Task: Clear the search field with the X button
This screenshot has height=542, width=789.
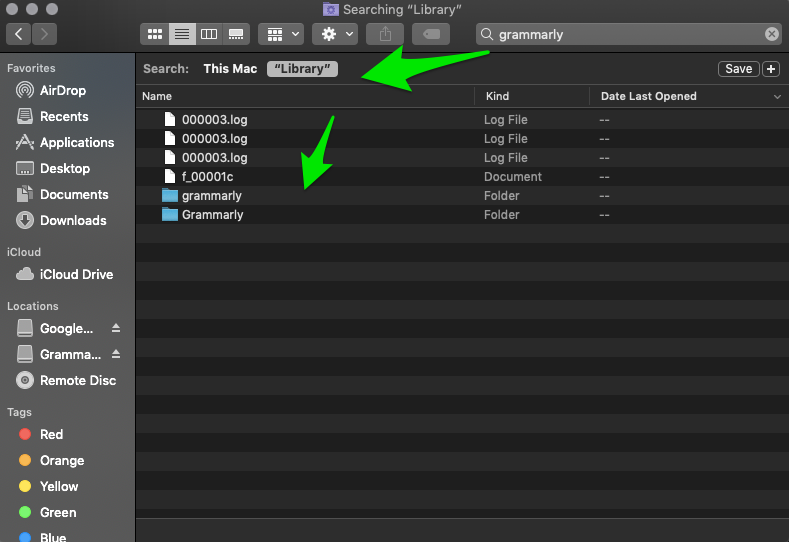Action: pos(771,34)
